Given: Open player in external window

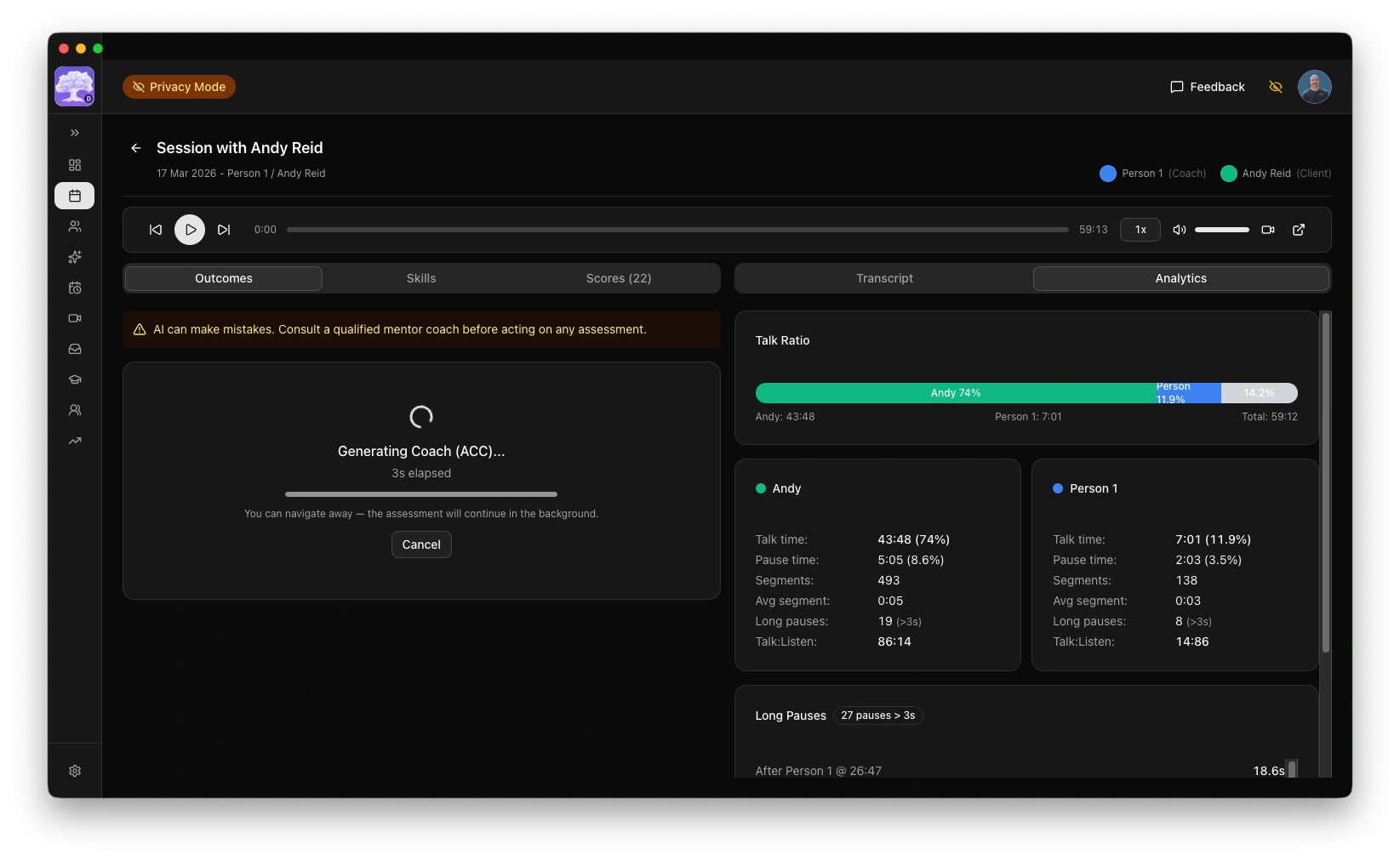Looking at the screenshot, I should coord(1299,230).
